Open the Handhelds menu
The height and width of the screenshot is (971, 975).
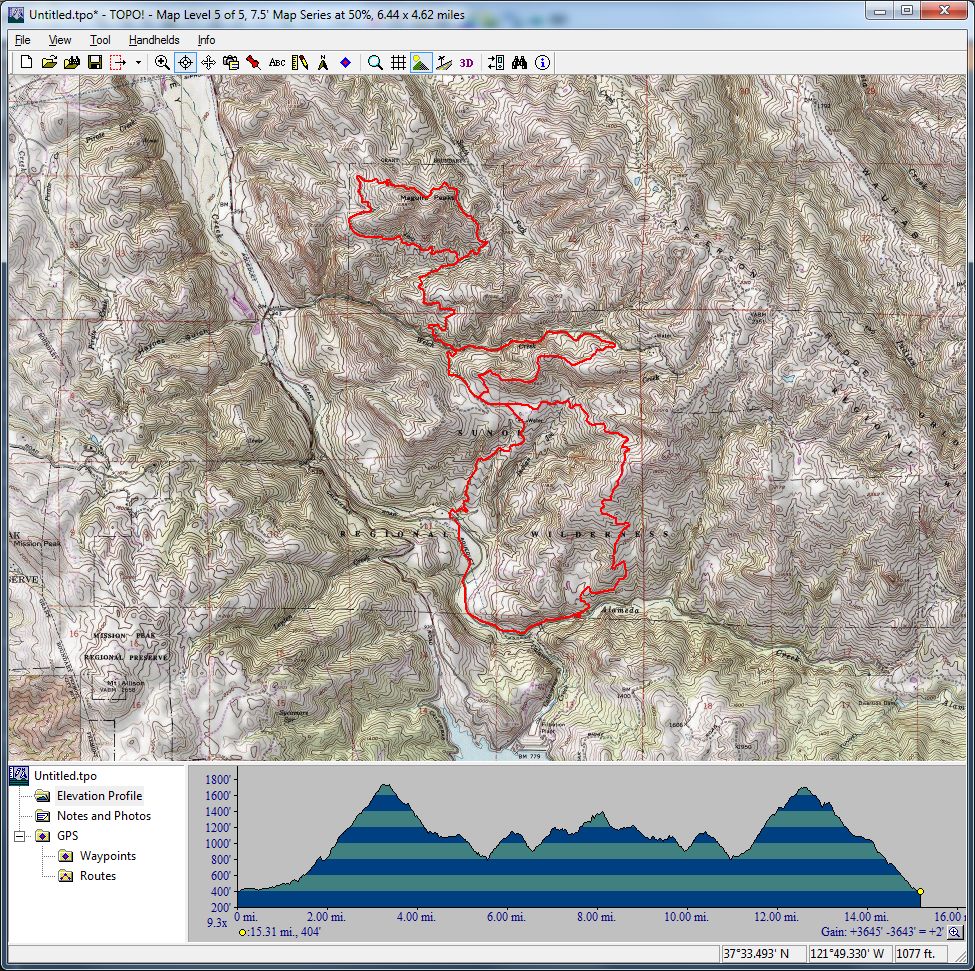point(154,40)
